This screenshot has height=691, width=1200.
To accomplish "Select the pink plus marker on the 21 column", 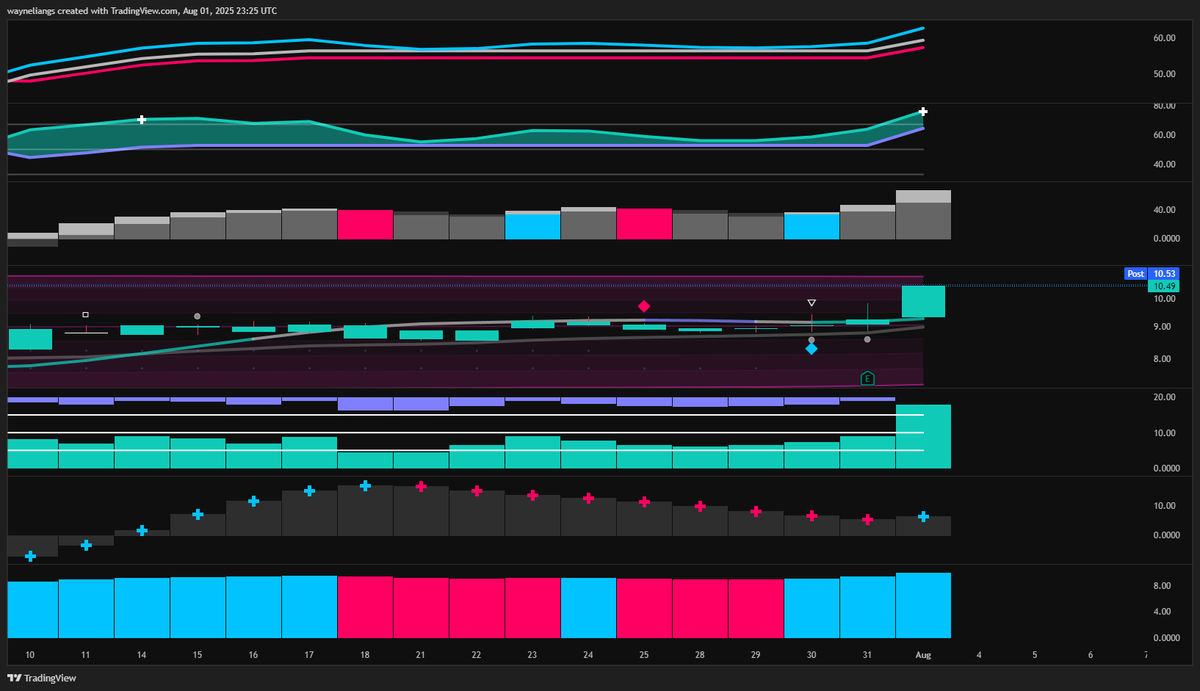I will point(421,486).
